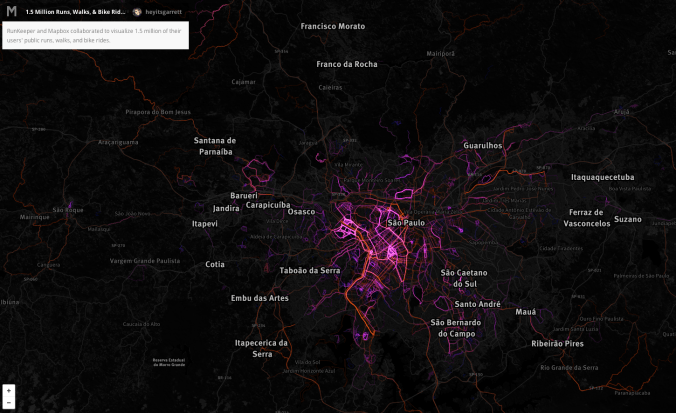676x413 pixels.
Task: Click the Taboão da Serra label
Action: [x=310, y=270]
